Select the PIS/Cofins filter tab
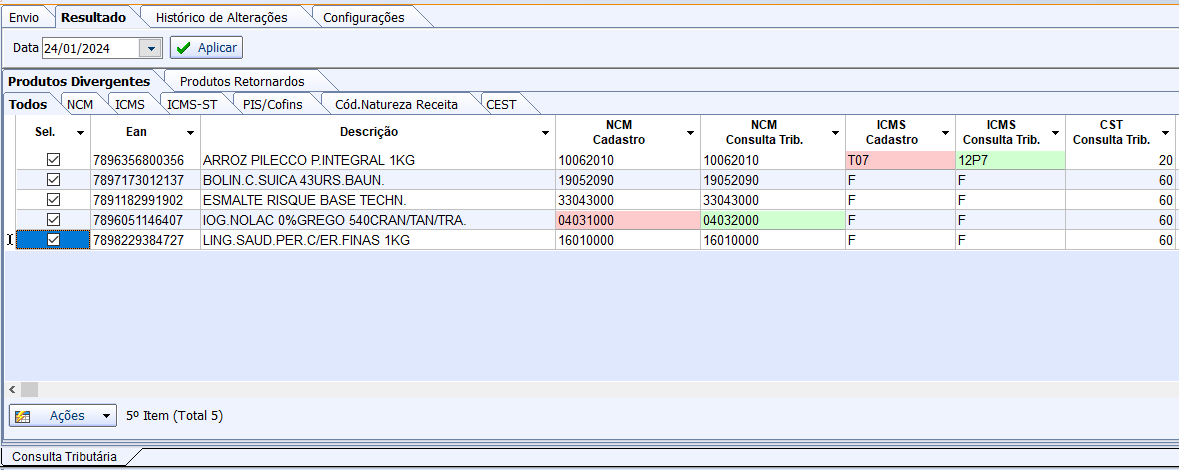The width and height of the screenshot is (1179, 470). point(271,104)
